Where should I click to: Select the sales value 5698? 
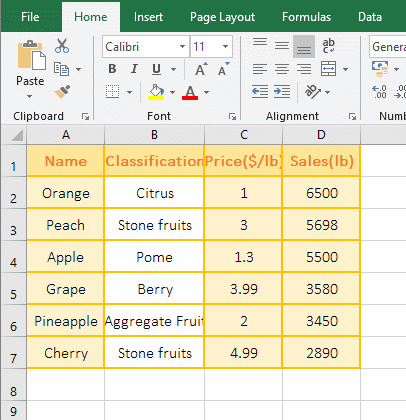[x=321, y=225]
